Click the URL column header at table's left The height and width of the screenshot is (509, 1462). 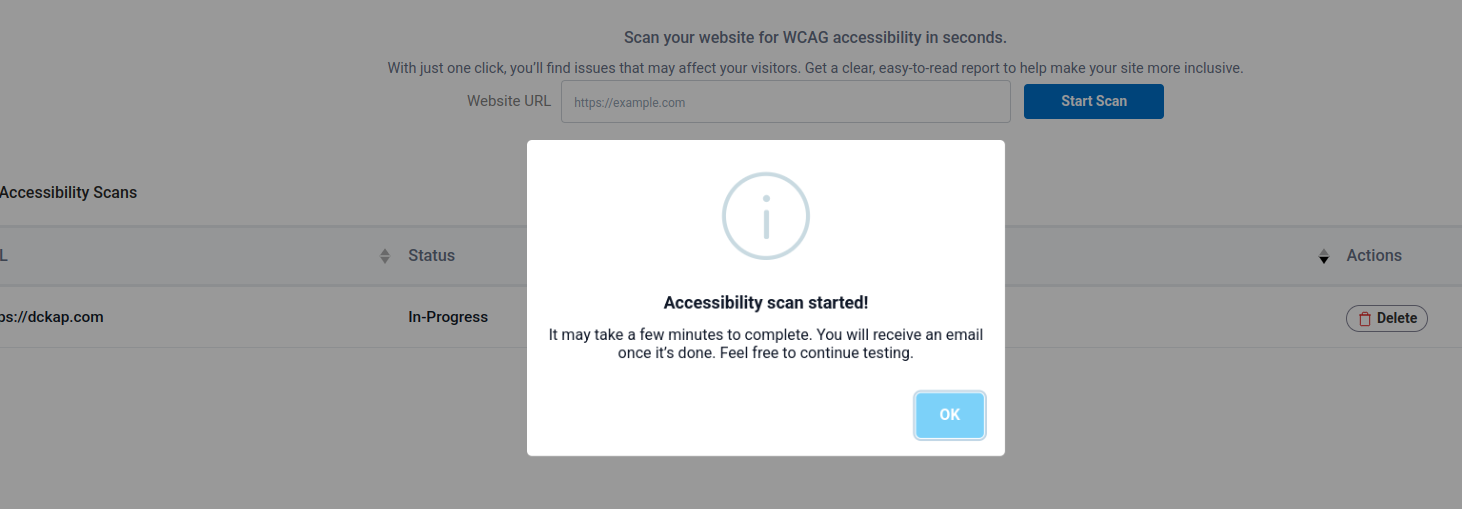click(x=4, y=256)
